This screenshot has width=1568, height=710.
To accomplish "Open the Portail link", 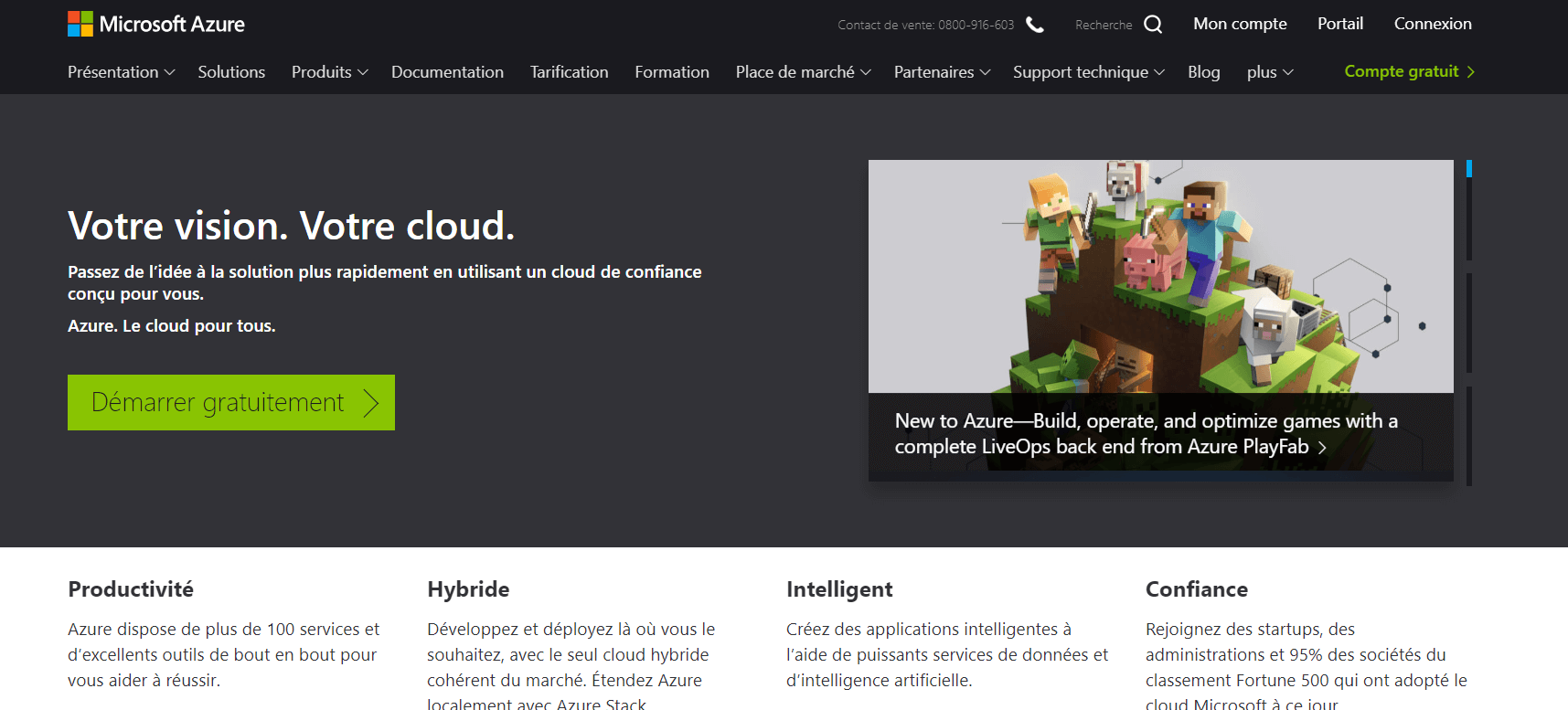I will (1340, 24).
